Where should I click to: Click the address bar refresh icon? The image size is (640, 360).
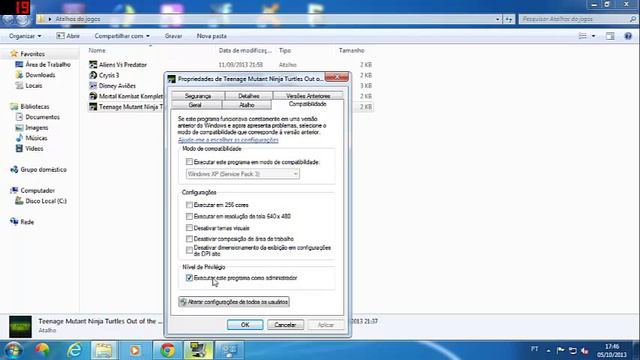pos(509,19)
